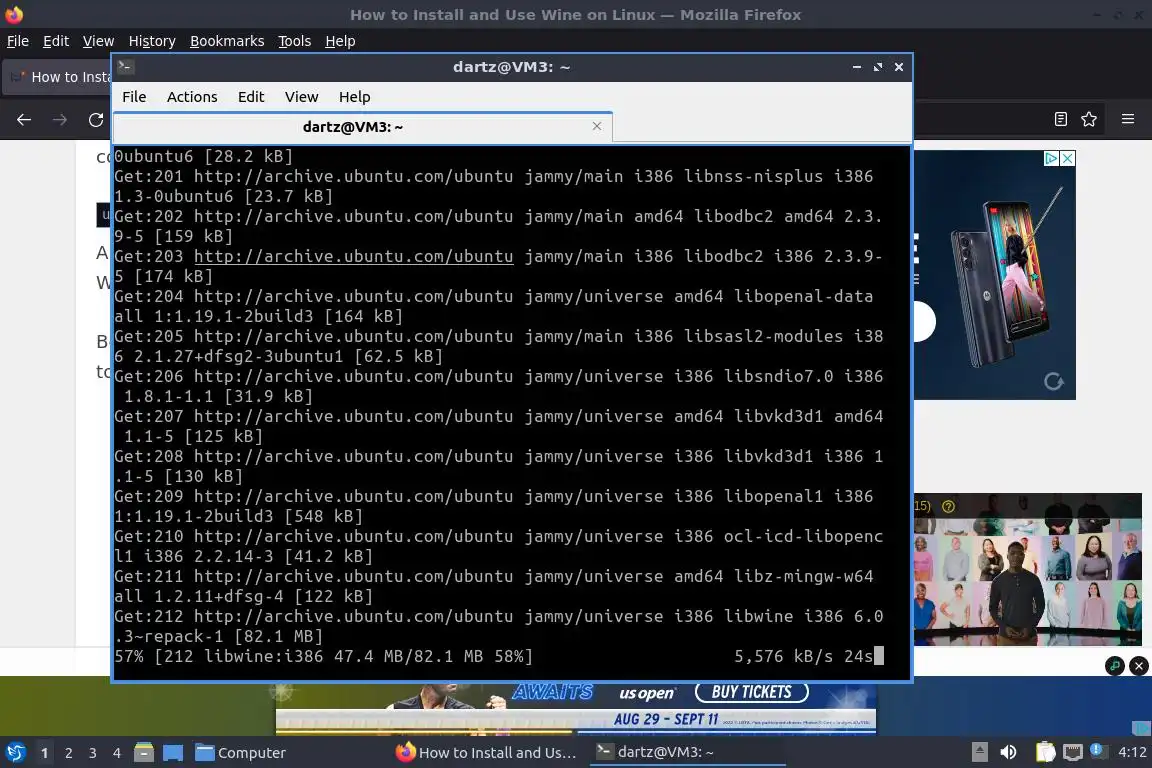Open Firefox's Edit menu
The image size is (1152, 768).
56,41
